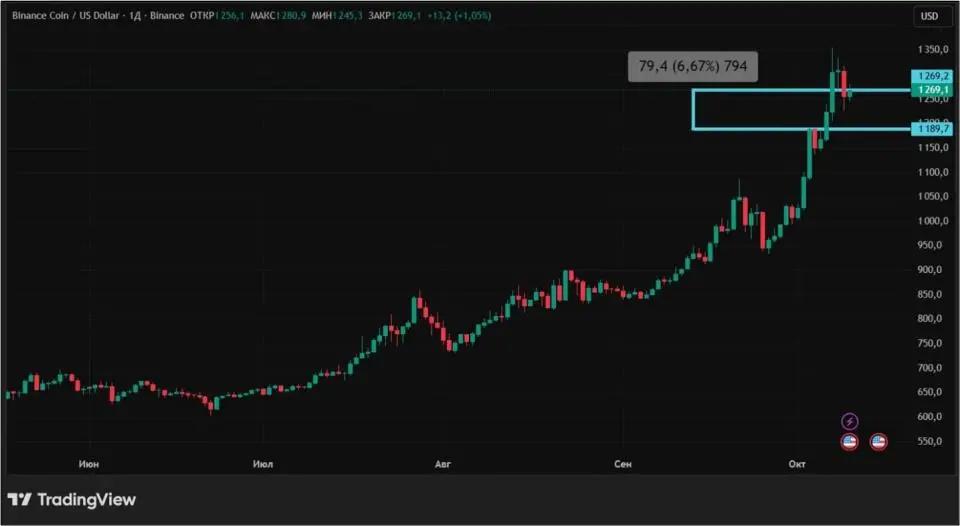Open the USD currency selector
The height and width of the screenshot is (526, 960).
pyautogui.click(x=929, y=16)
